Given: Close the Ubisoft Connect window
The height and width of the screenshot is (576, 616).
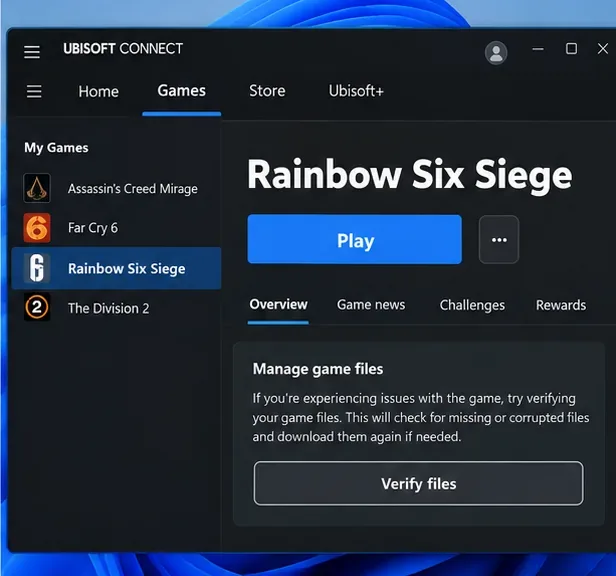Looking at the screenshot, I should (603, 49).
